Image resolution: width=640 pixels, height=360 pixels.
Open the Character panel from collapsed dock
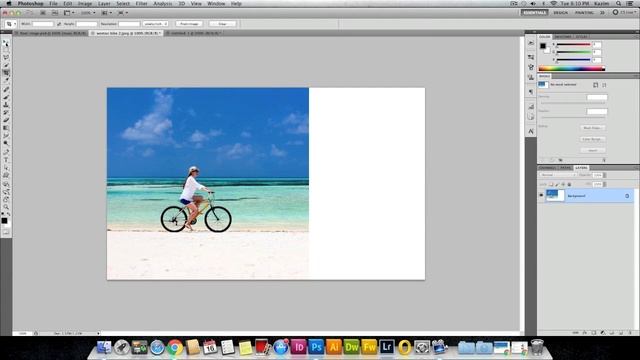(x=531, y=131)
